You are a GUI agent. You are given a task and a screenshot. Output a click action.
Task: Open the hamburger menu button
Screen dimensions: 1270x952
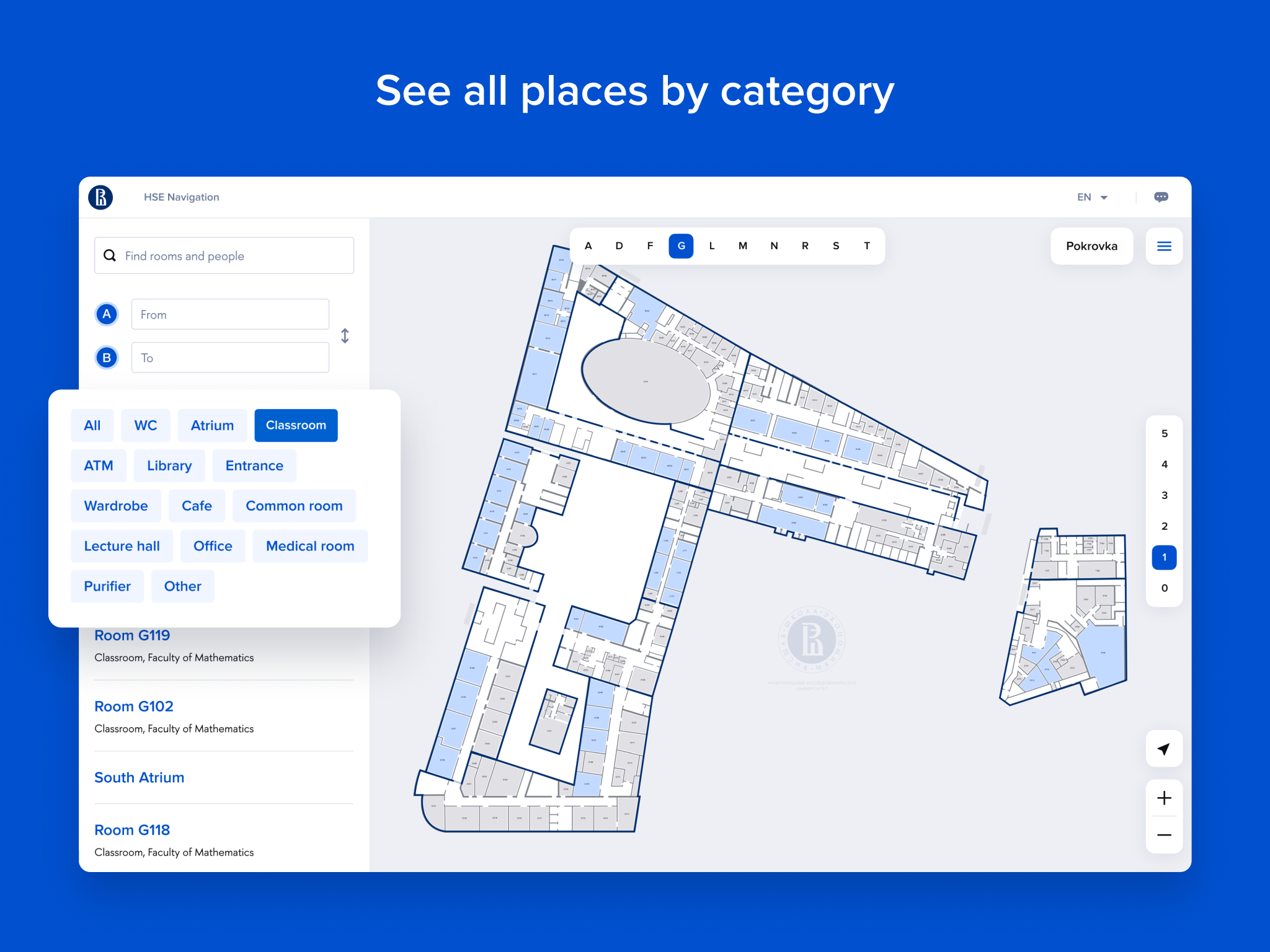pos(1164,246)
